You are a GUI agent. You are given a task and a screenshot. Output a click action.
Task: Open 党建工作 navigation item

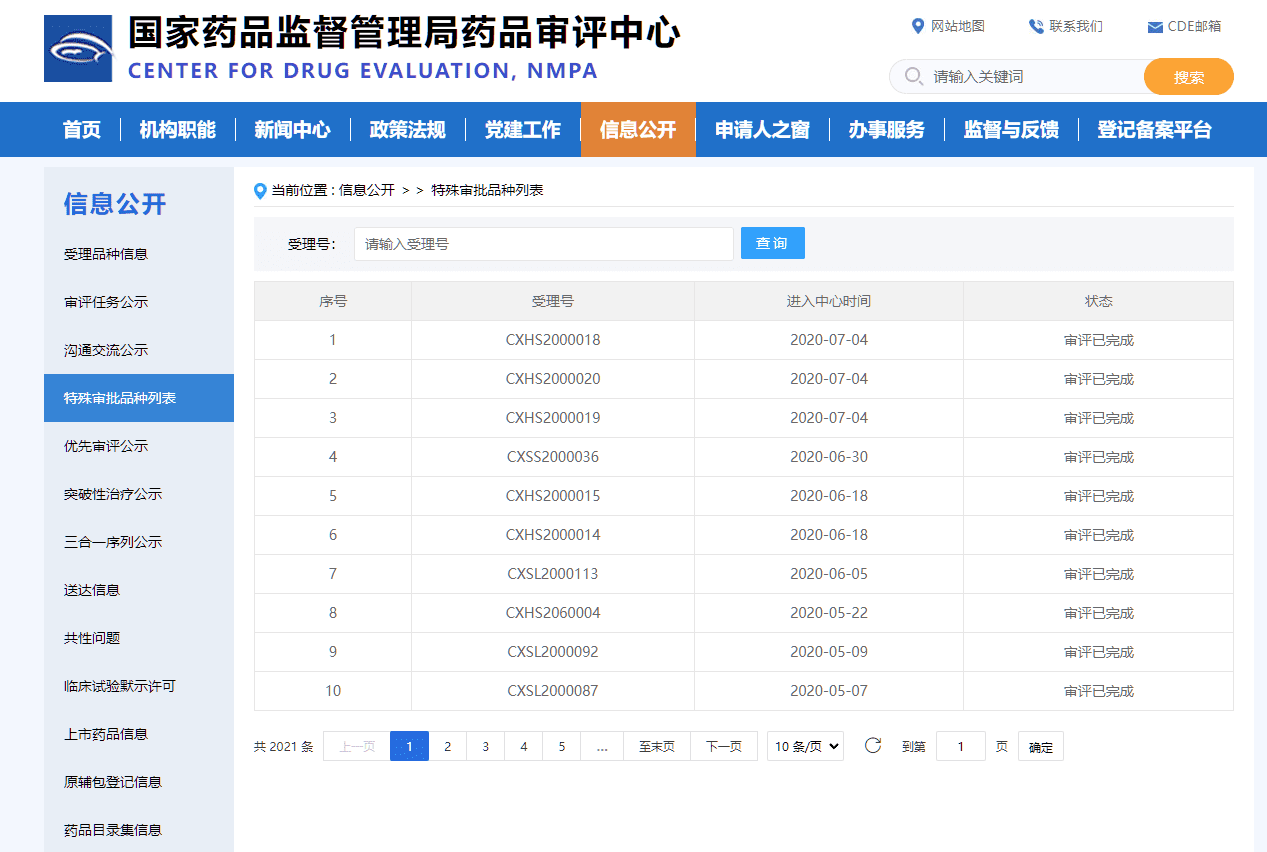pyautogui.click(x=523, y=130)
